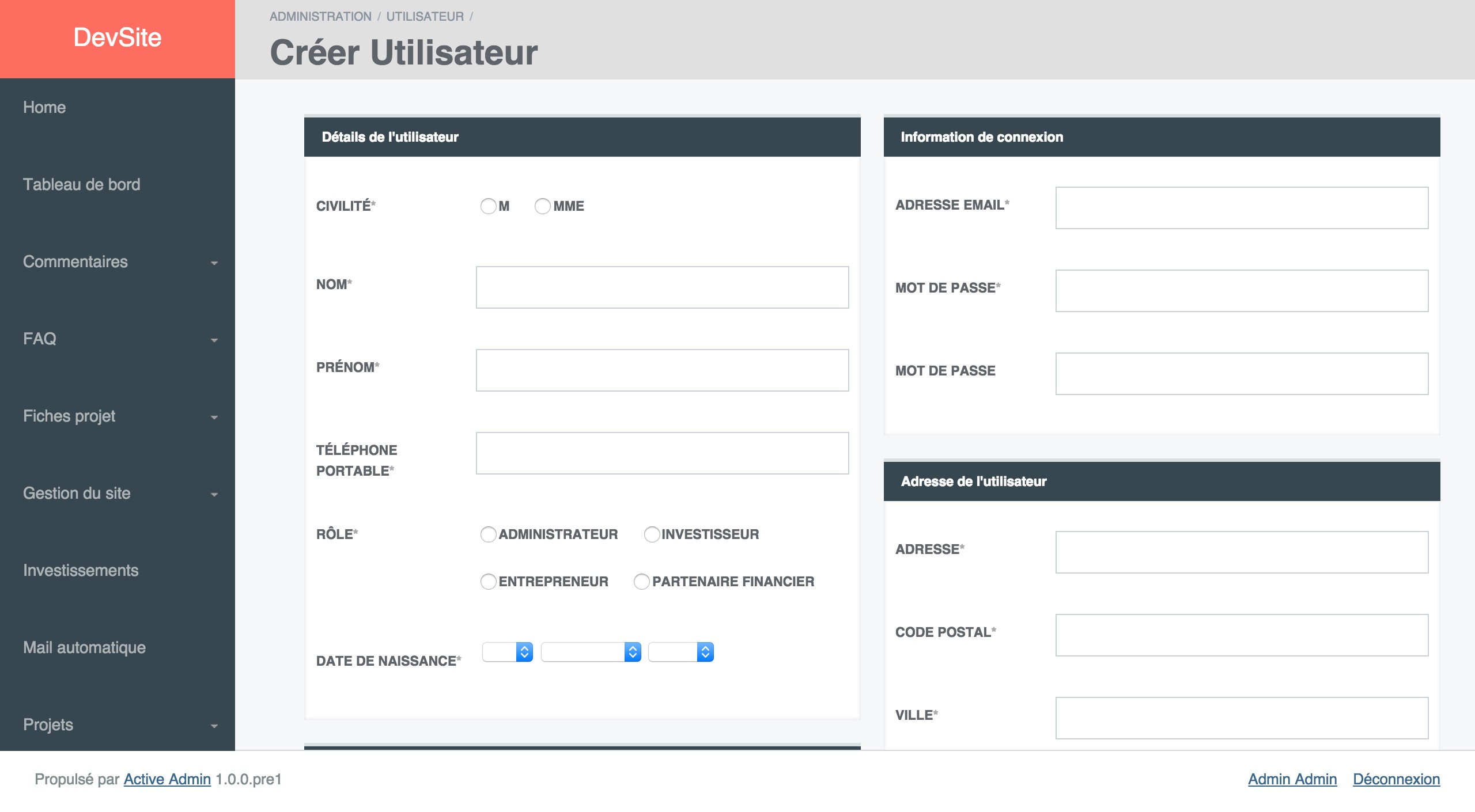This screenshot has height=812, width=1475.
Task: Expand the Commentaires submenu arrow
Action: pyautogui.click(x=214, y=263)
